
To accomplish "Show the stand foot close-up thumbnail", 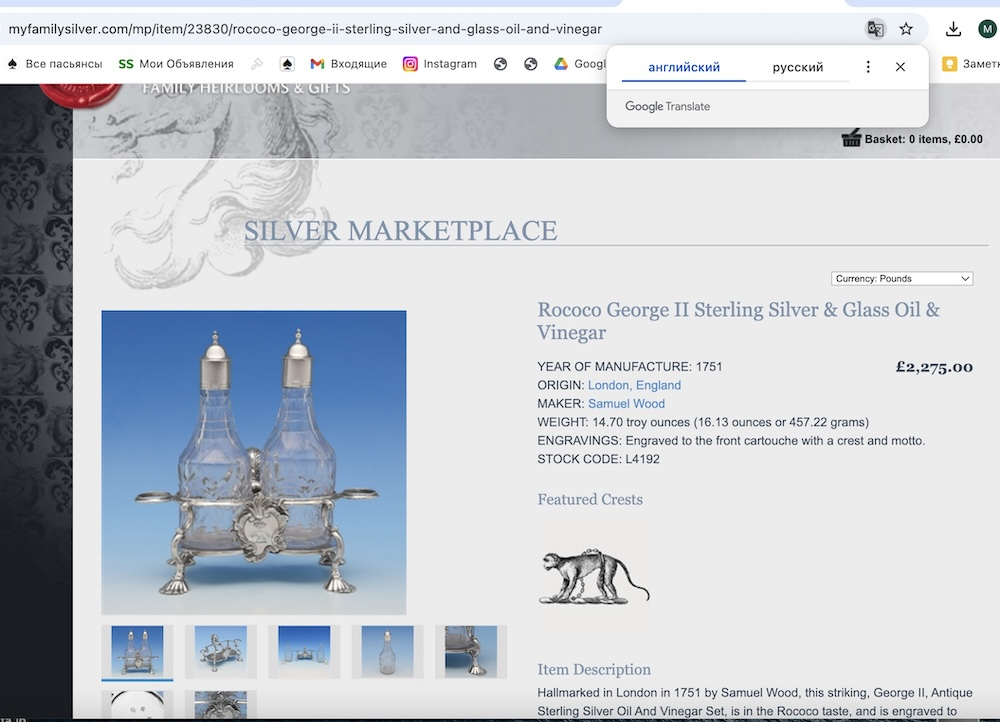I will [x=471, y=651].
